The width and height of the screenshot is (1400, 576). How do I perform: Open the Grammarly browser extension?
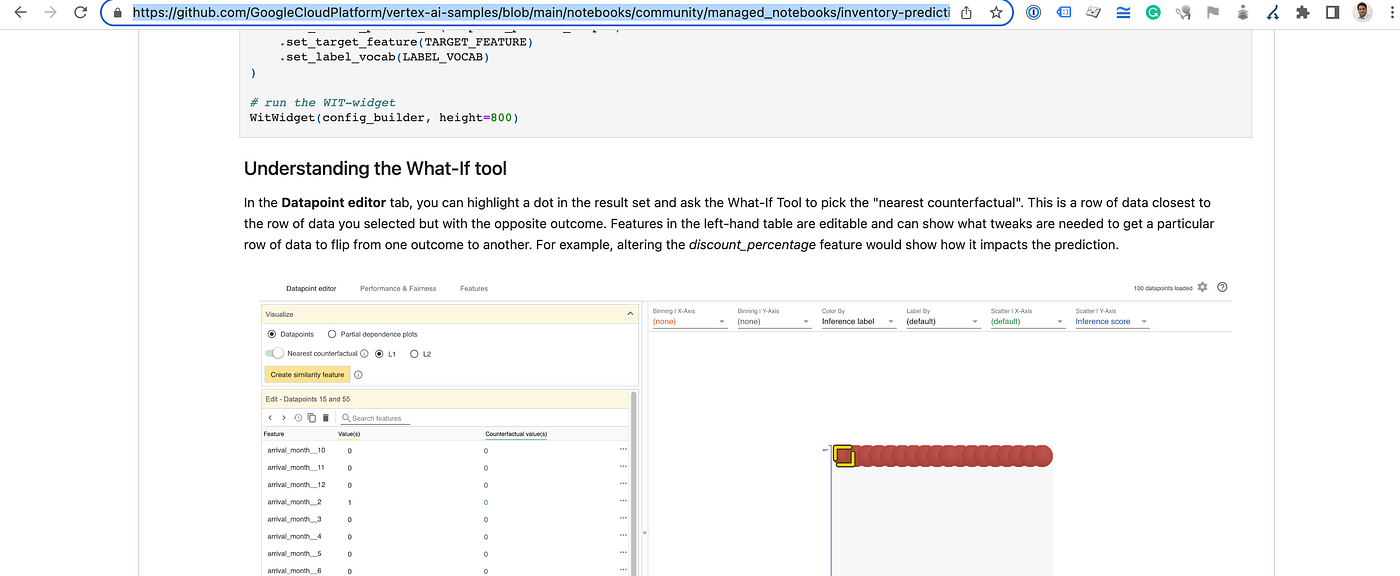pyautogui.click(x=1153, y=12)
